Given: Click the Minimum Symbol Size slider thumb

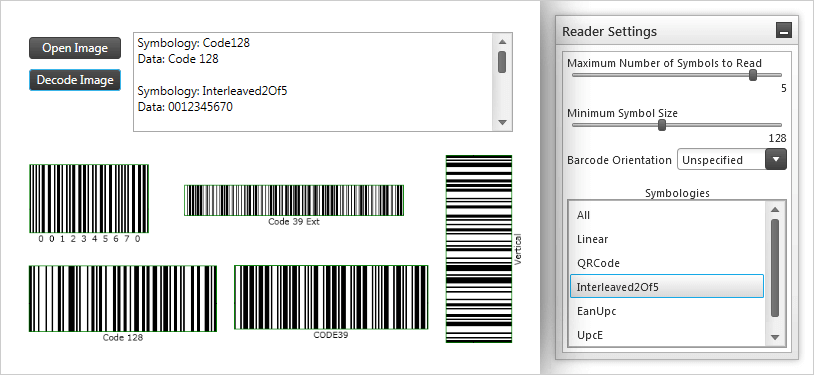Looking at the screenshot, I should (x=661, y=125).
